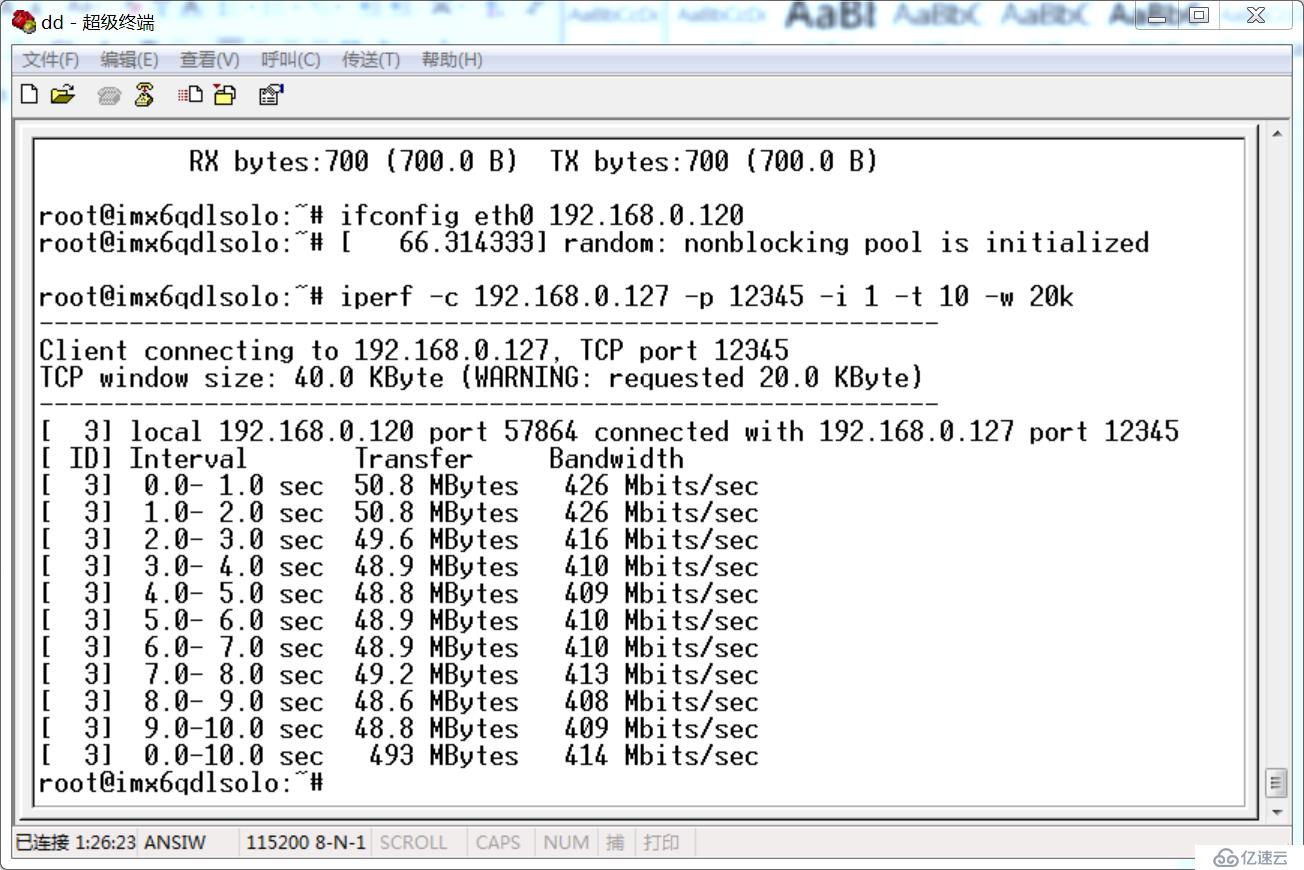This screenshot has width=1304, height=870.
Task: Open the 呼叫(C) menu
Action: (x=291, y=60)
